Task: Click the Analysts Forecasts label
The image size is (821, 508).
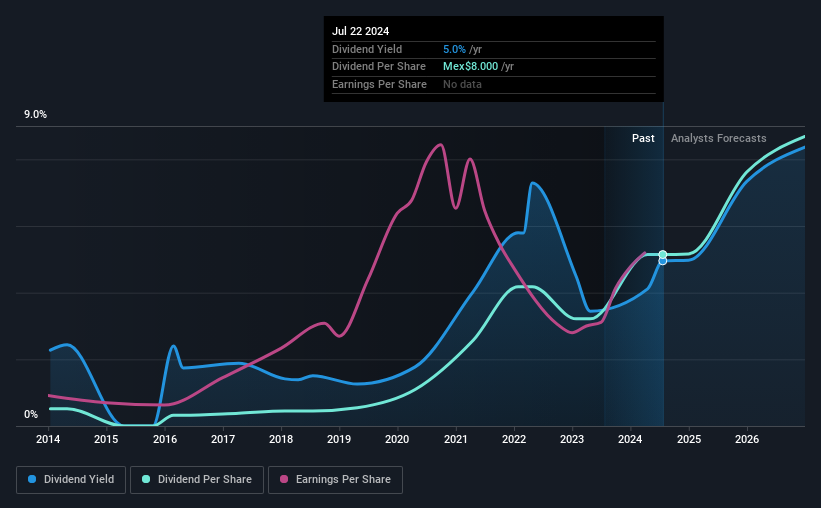Action: tap(718, 138)
